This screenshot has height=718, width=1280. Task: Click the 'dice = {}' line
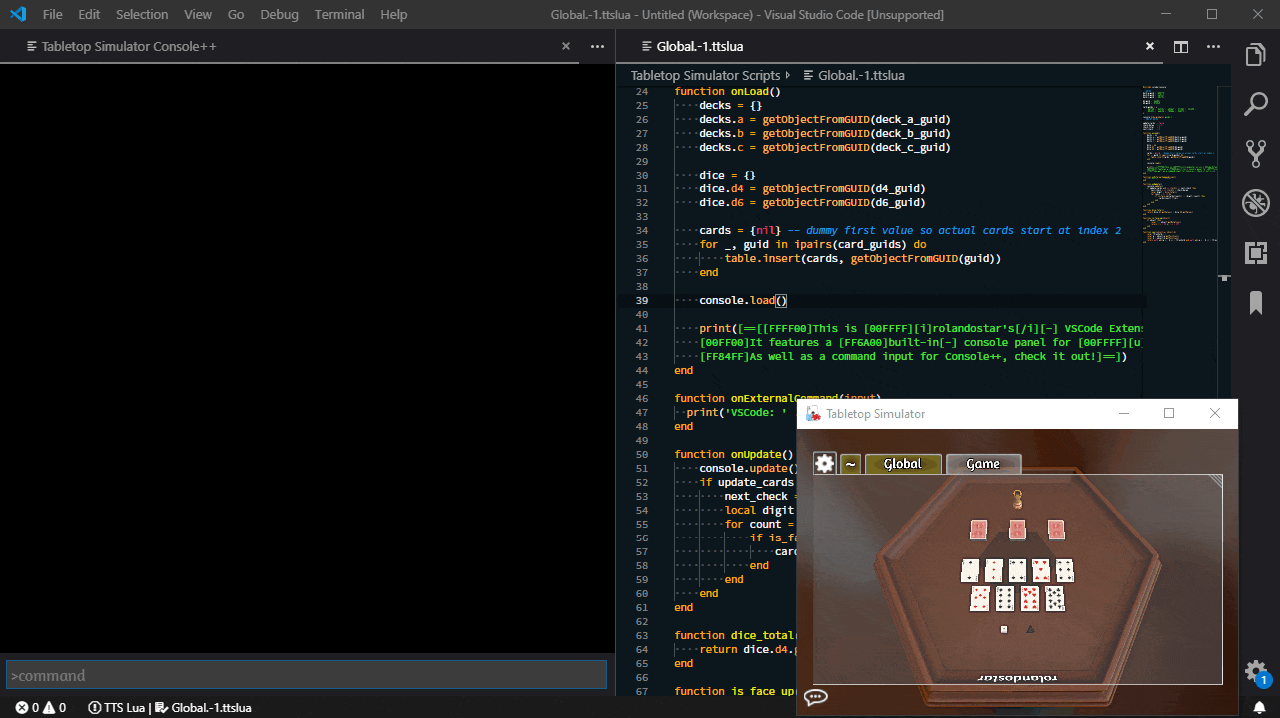coord(727,175)
